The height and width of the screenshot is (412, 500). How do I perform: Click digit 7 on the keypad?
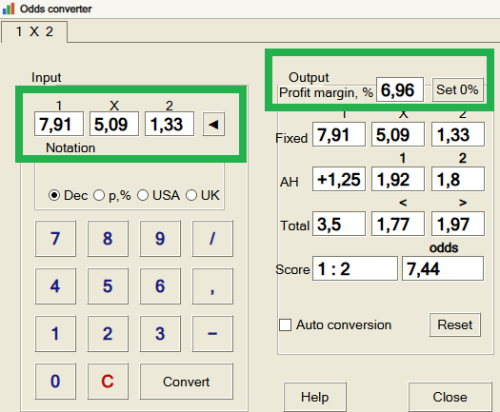point(55,238)
